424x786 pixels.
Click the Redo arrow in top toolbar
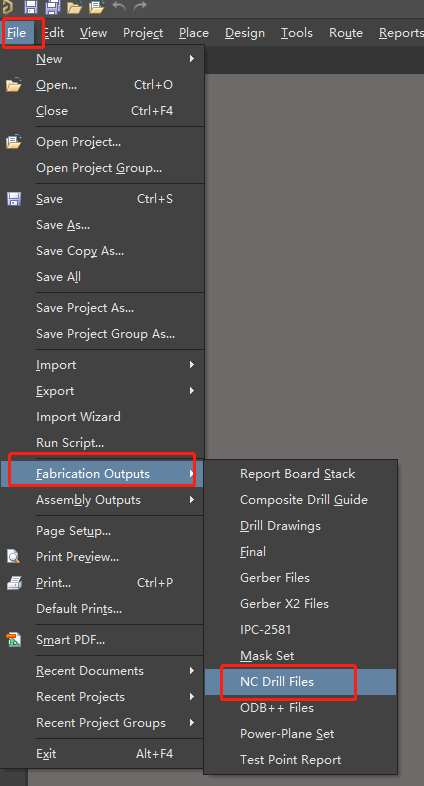(140, 6)
